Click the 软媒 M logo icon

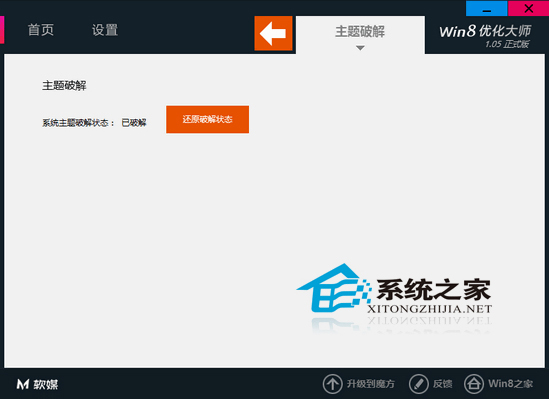pos(23,385)
